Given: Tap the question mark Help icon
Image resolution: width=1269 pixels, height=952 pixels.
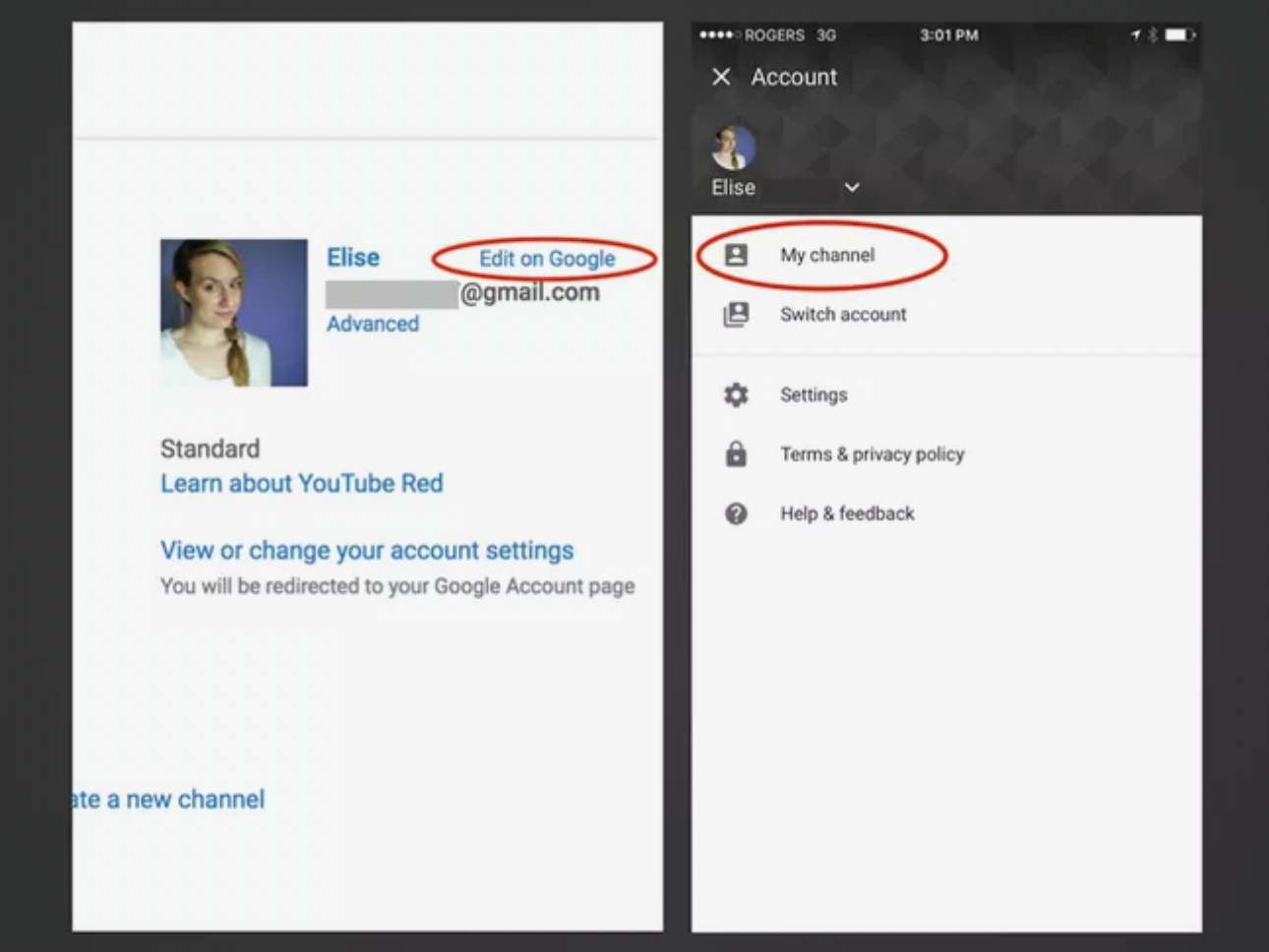Looking at the screenshot, I should [736, 513].
